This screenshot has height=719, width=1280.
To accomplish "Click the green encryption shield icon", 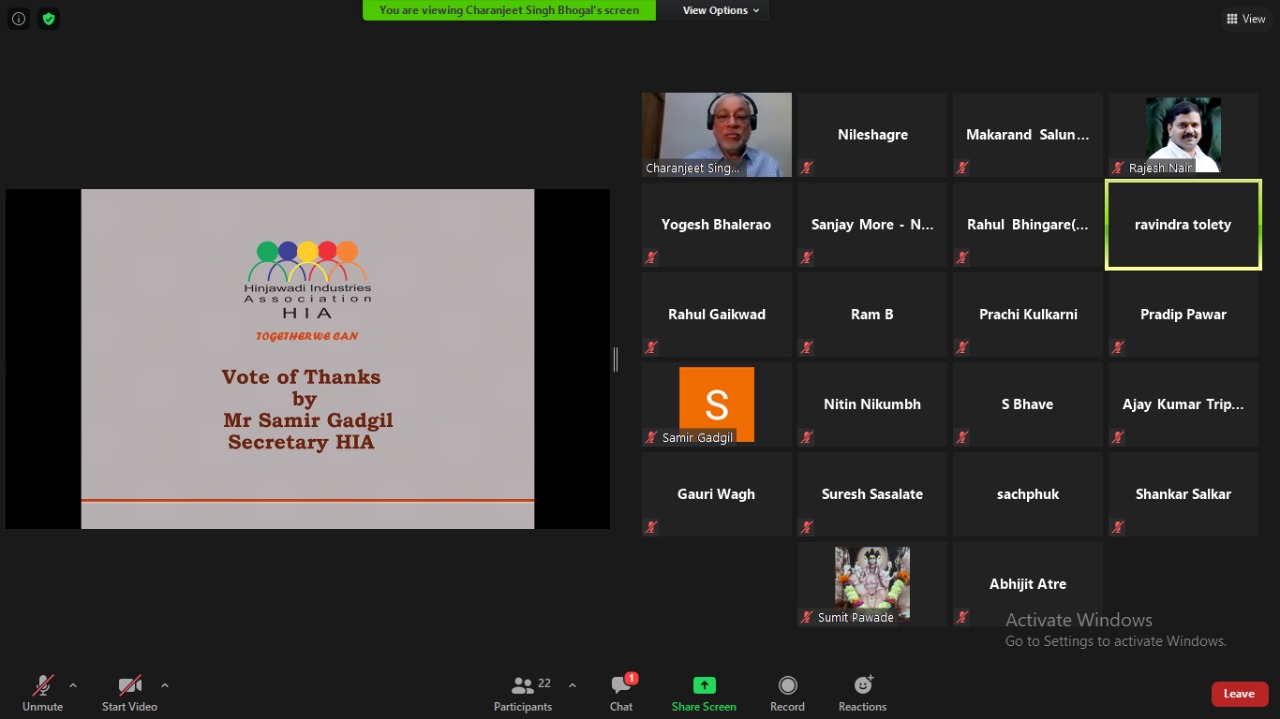I will pos(48,19).
